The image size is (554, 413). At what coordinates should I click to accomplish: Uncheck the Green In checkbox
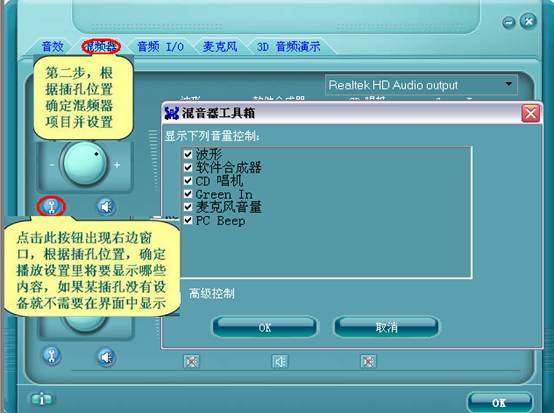tap(188, 194)
